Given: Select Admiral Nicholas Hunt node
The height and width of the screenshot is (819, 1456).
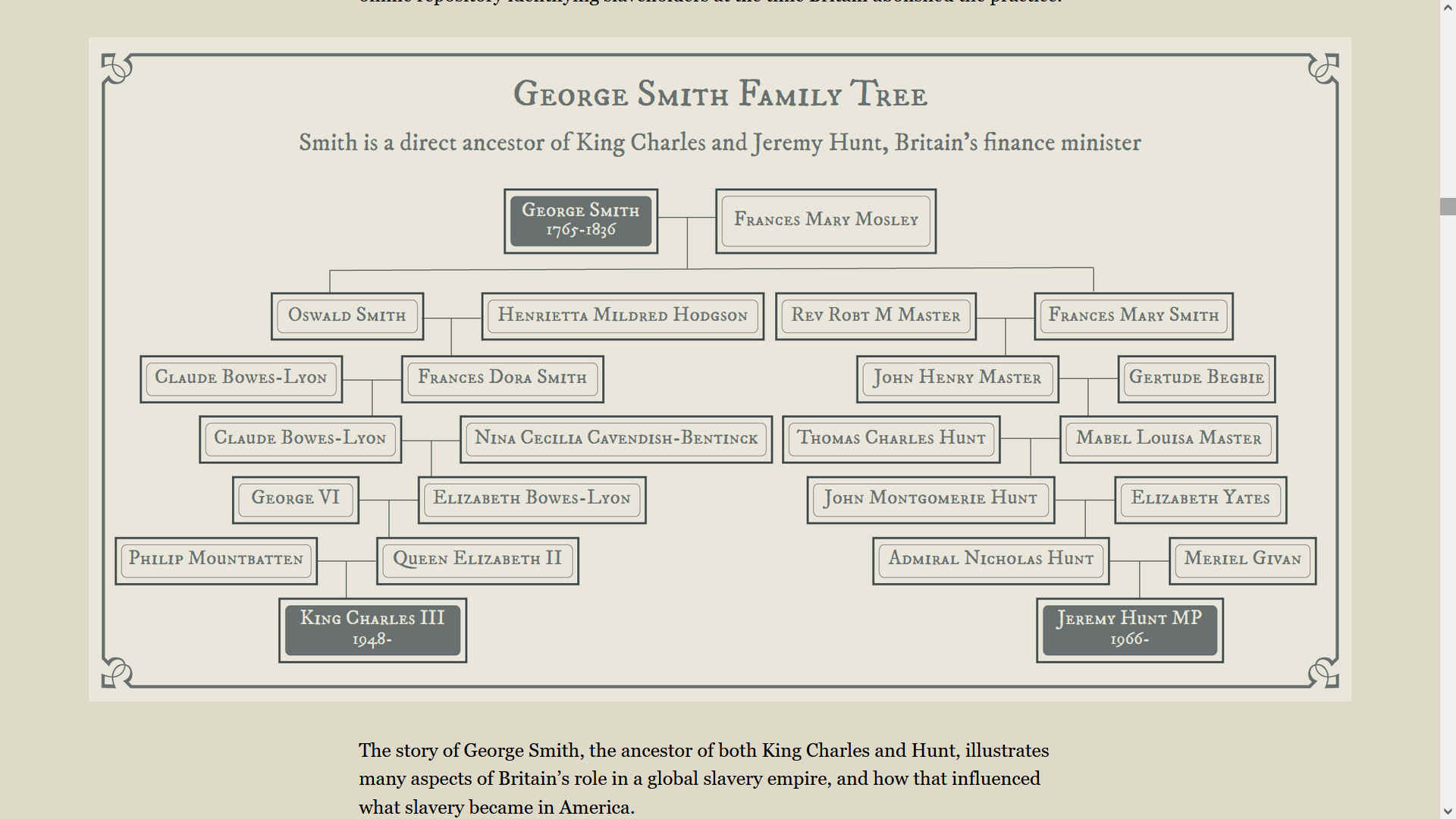Looking at the screenshot, I should (991, 560).
